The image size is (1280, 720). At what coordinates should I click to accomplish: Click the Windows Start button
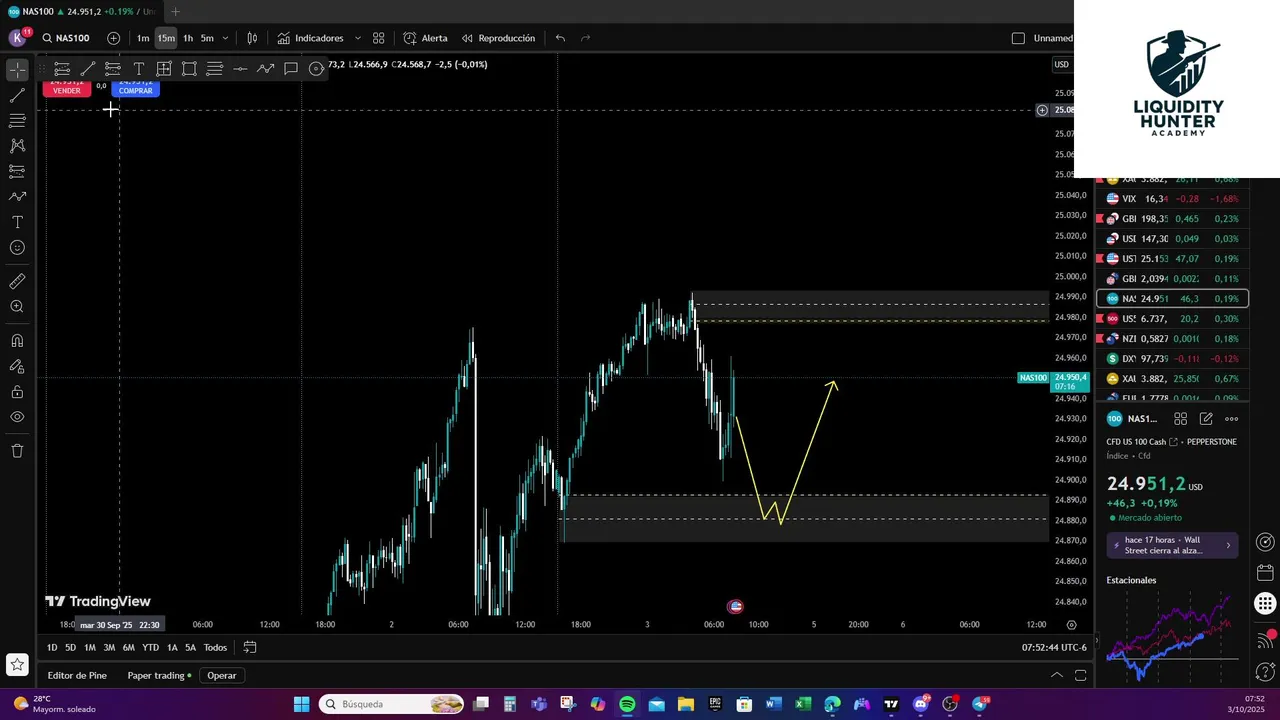pos(301,704)
